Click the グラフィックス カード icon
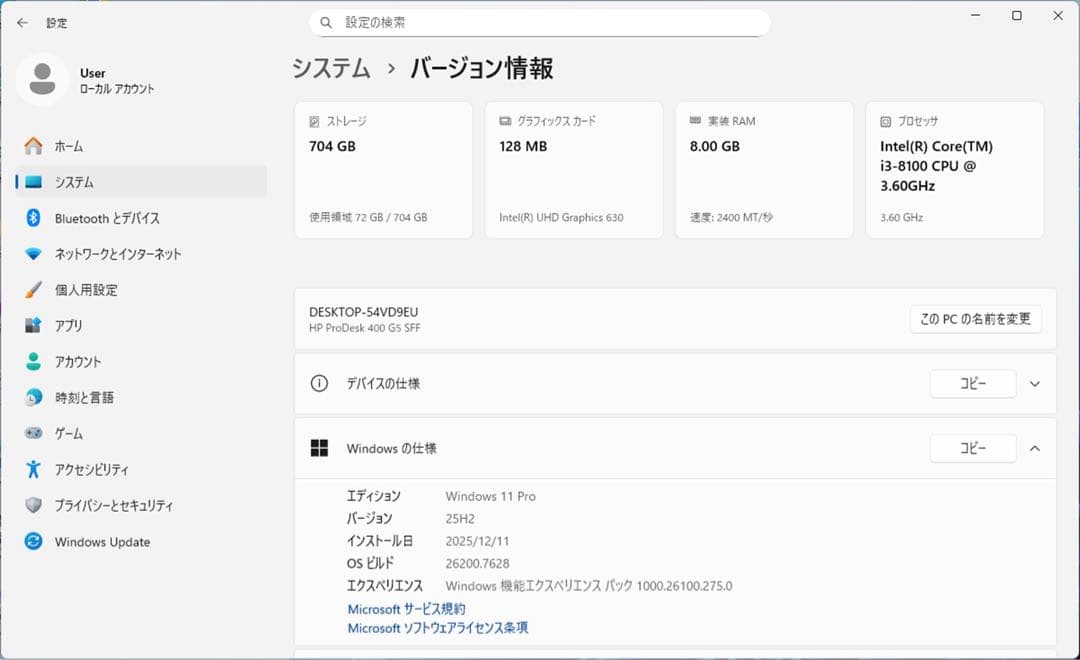 505,121
